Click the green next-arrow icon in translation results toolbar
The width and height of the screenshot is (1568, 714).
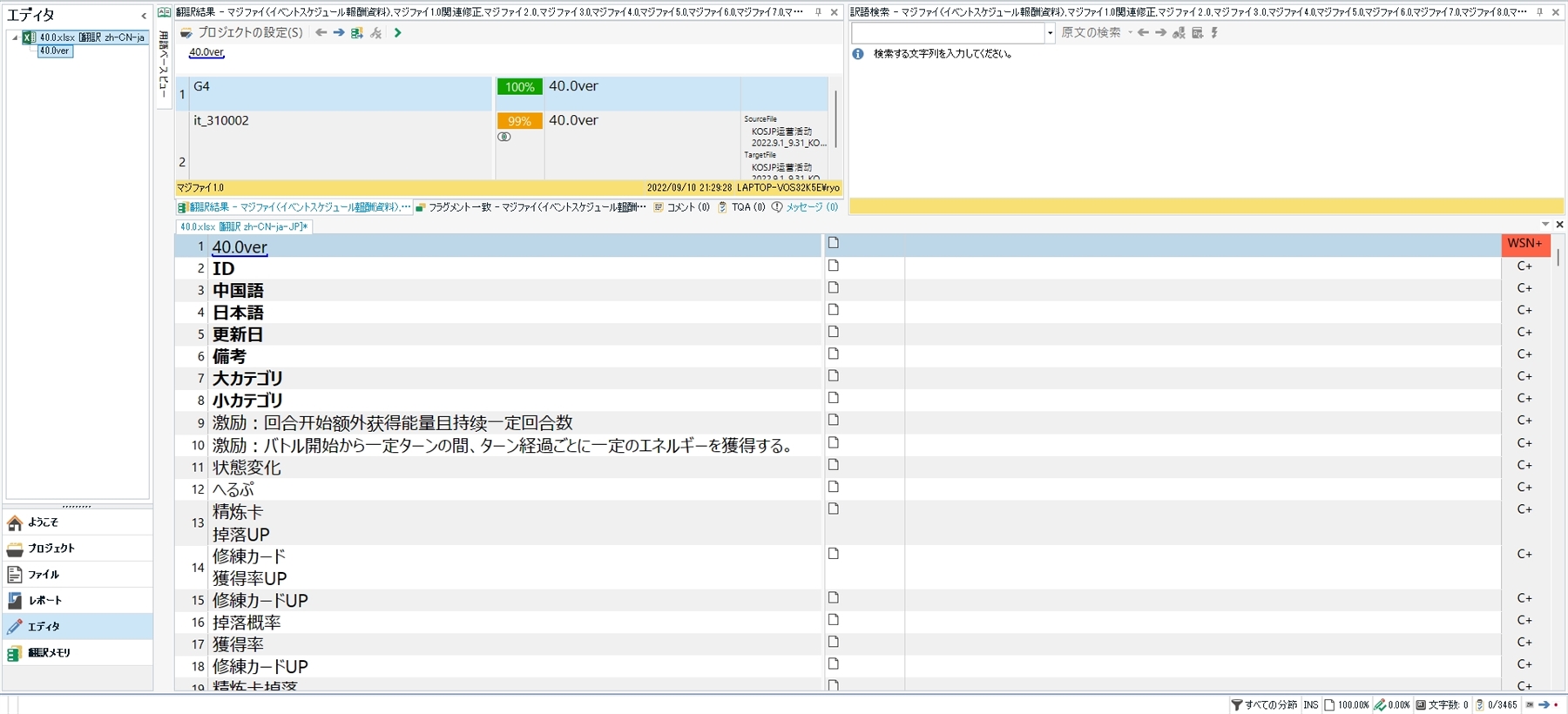click(x=398, y=33)
